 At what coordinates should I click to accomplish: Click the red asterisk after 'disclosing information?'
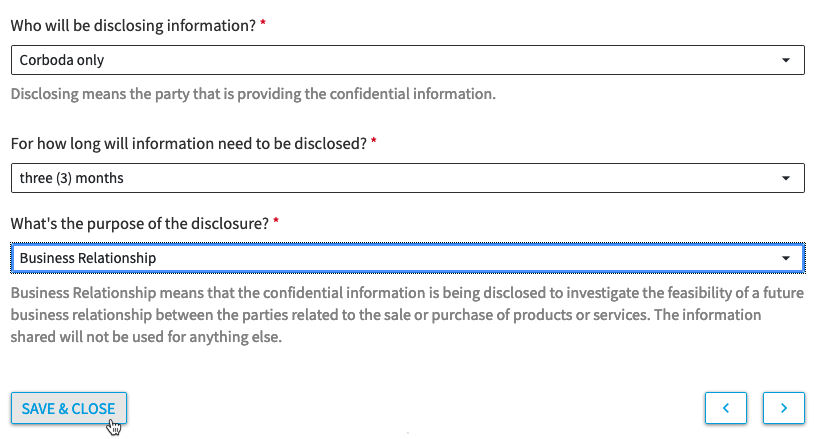click(x=263, y=23)
